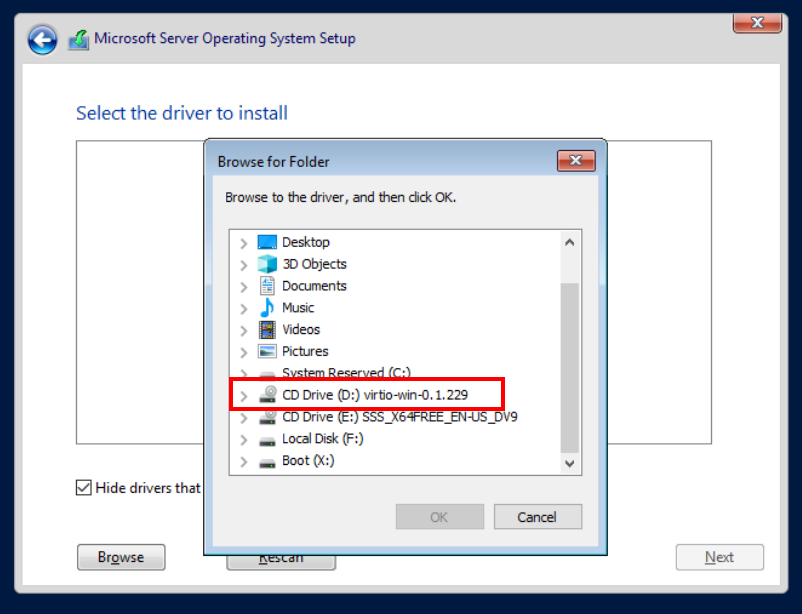Viewport: 802px width, 614px height.
Task: Click the 3D Objects cube icon
Action: pos(267,264)
